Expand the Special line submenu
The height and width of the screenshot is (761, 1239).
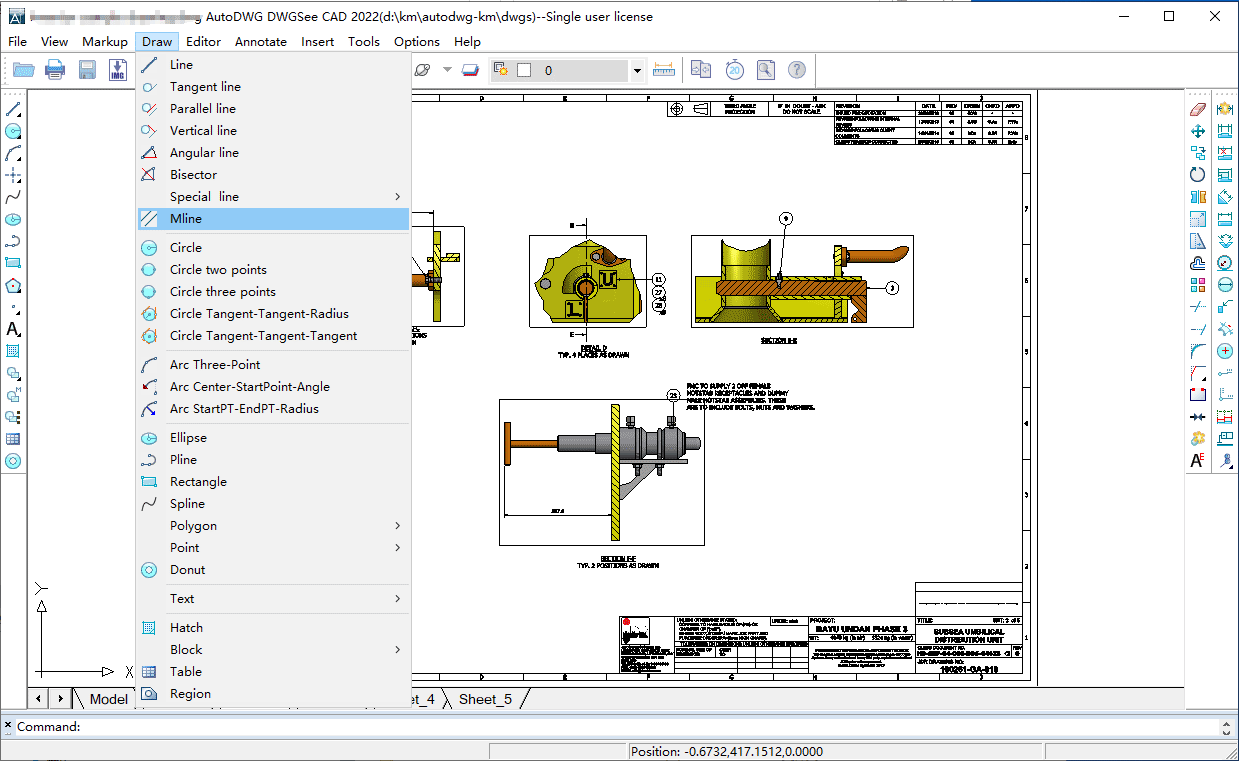tap(273, 197)
